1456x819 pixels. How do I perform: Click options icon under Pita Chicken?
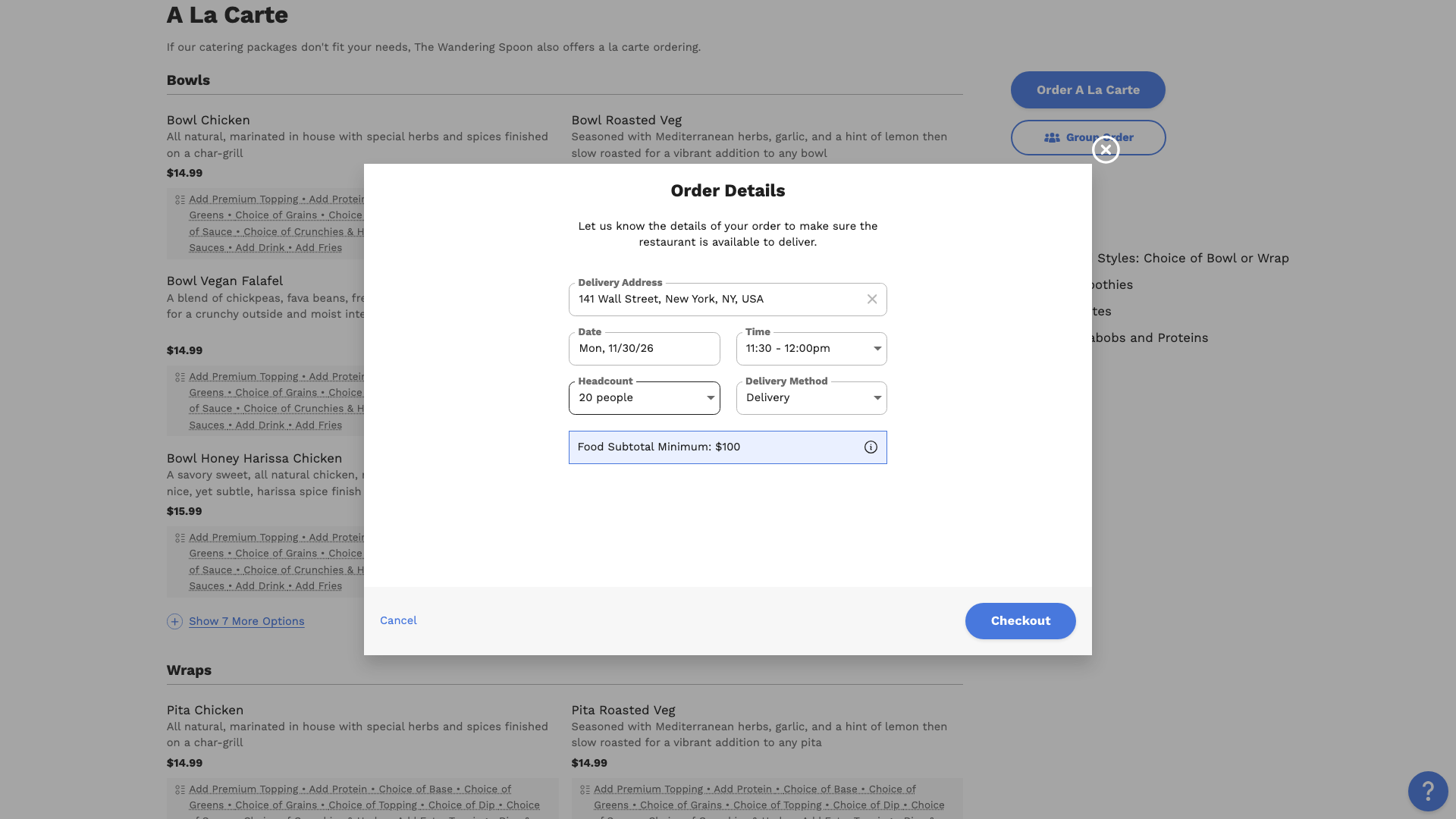(x=180, y=790)
